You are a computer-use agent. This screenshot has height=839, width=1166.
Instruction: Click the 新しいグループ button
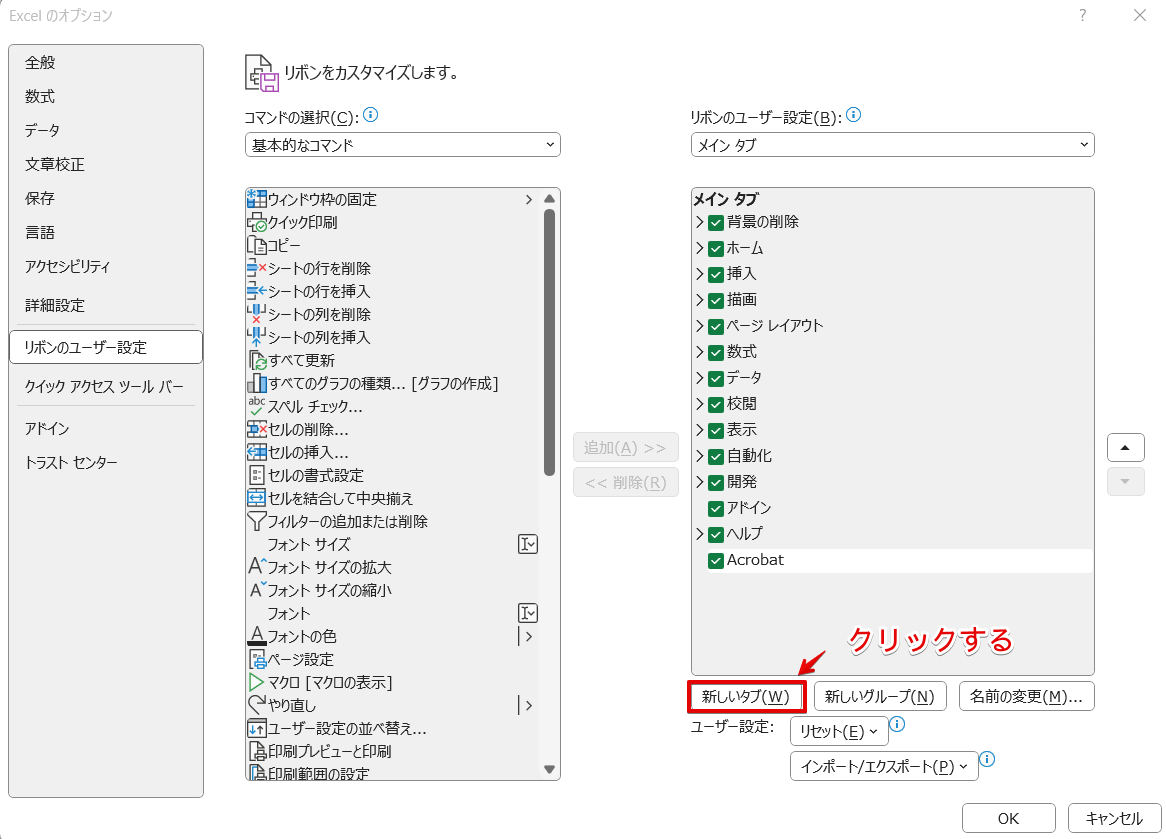(879, 696)
